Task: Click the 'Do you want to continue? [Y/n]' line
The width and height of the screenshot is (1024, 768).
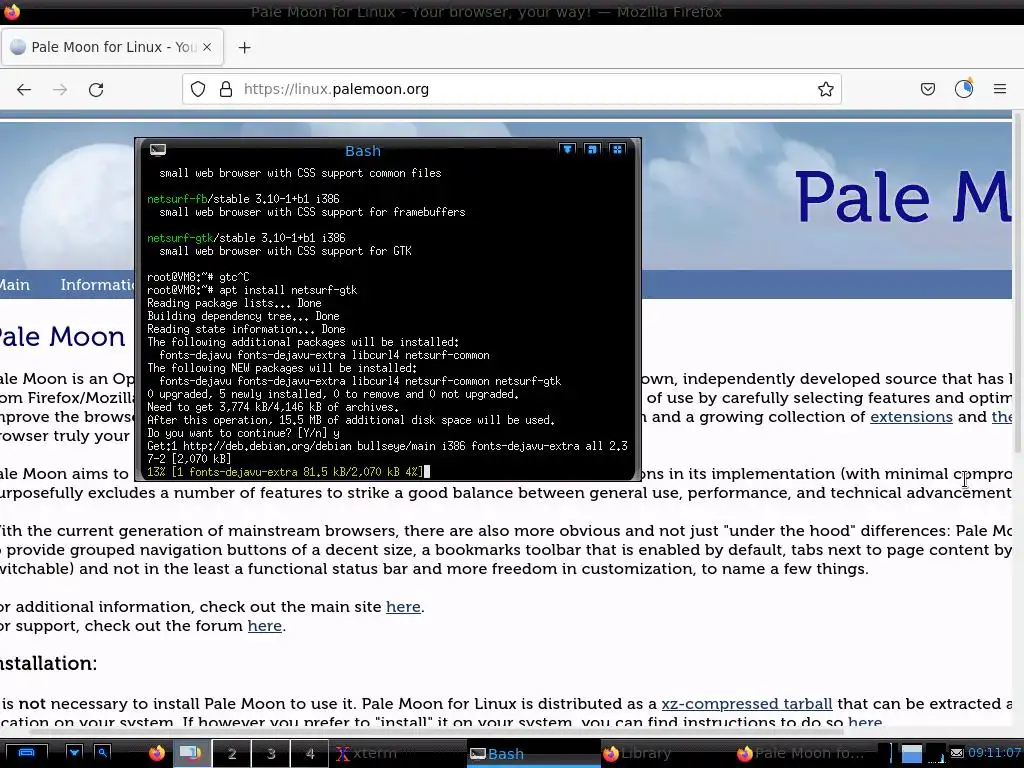Action: (x=243, y=433)
